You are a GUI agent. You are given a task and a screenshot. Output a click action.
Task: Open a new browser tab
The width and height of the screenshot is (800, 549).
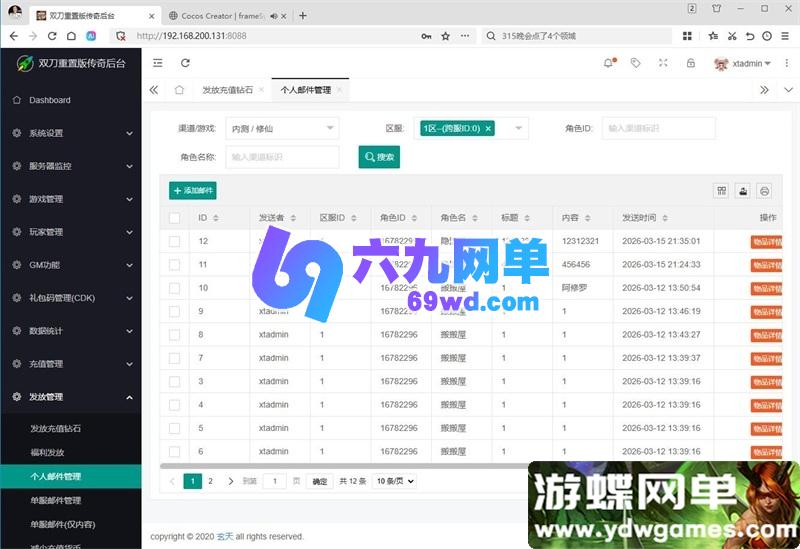coord(303,16)
